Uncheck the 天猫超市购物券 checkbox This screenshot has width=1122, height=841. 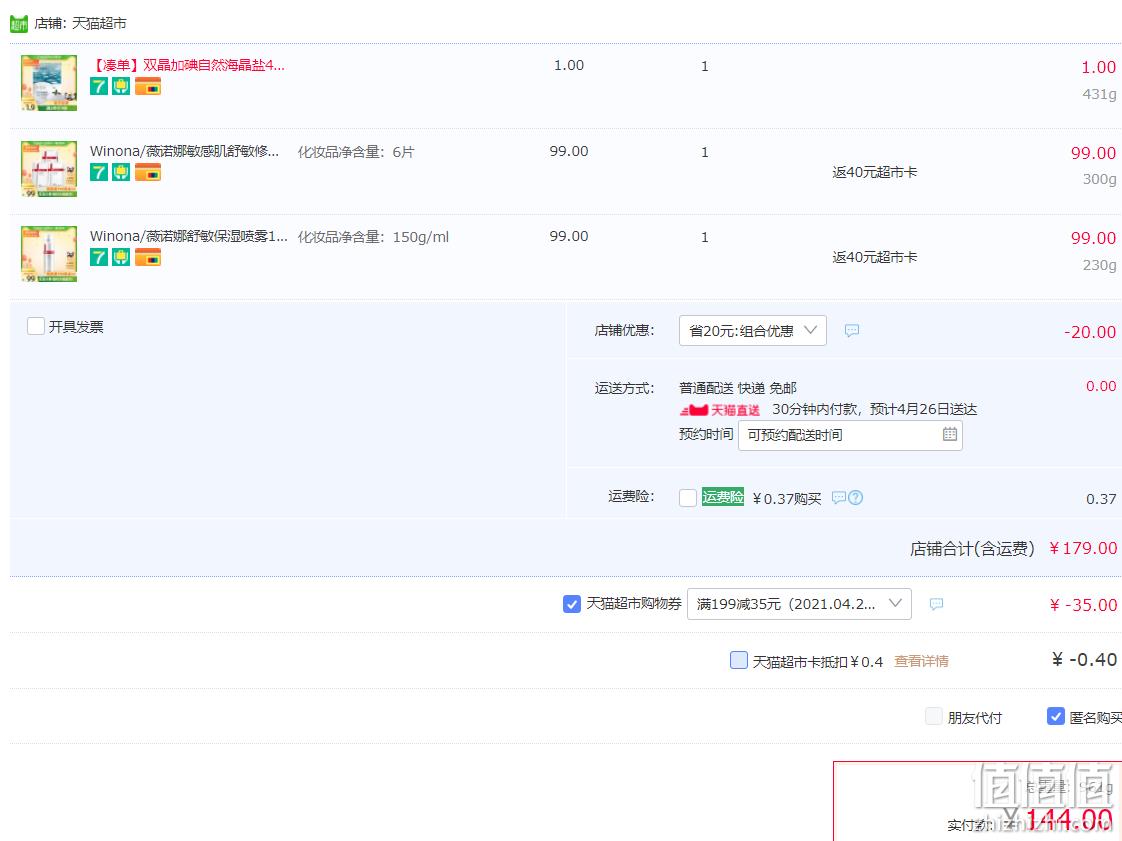point(572,604)
